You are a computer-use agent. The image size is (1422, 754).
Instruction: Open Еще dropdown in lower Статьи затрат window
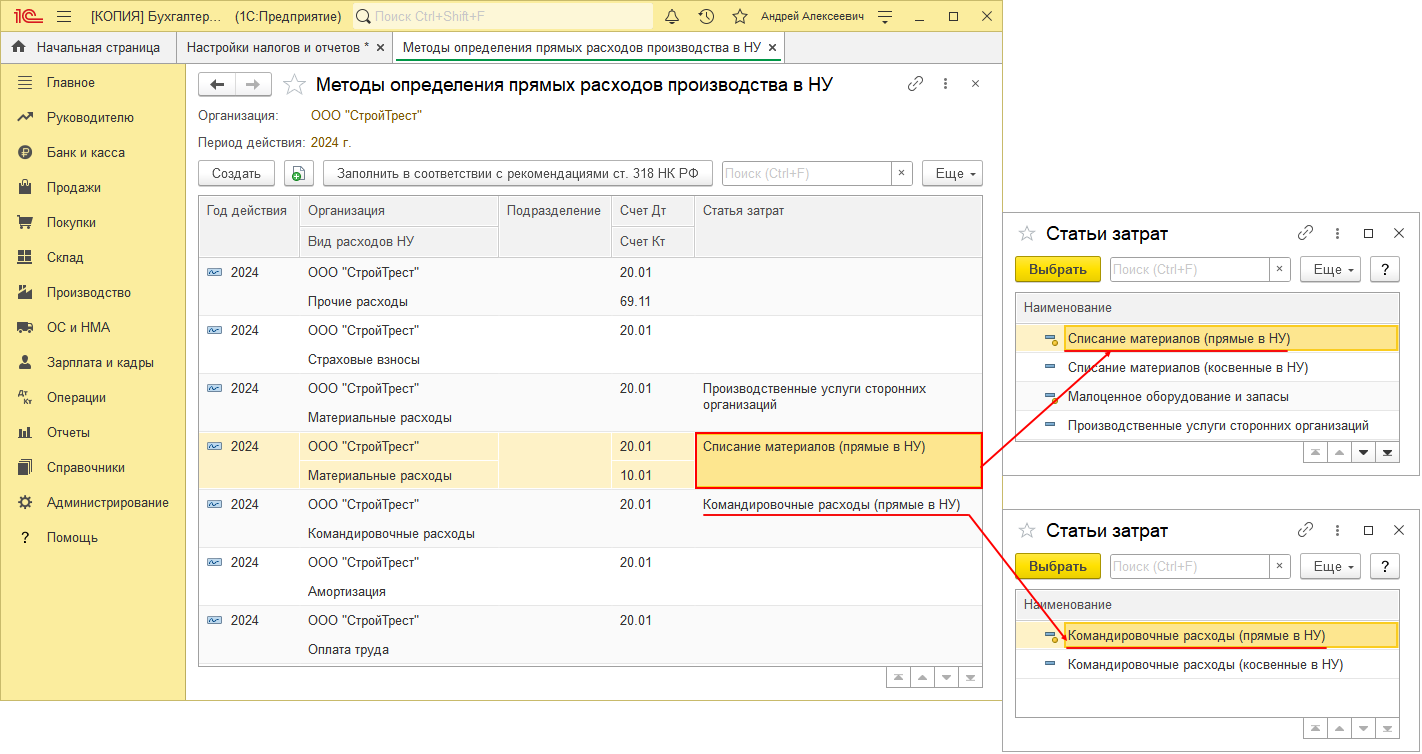pos(1330,566)
